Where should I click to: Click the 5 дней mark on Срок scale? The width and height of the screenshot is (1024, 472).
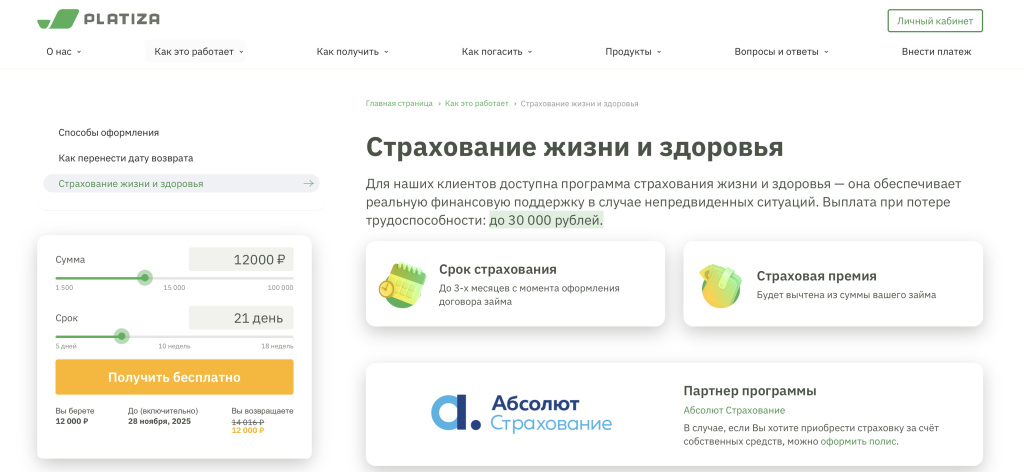click(66, 347)
